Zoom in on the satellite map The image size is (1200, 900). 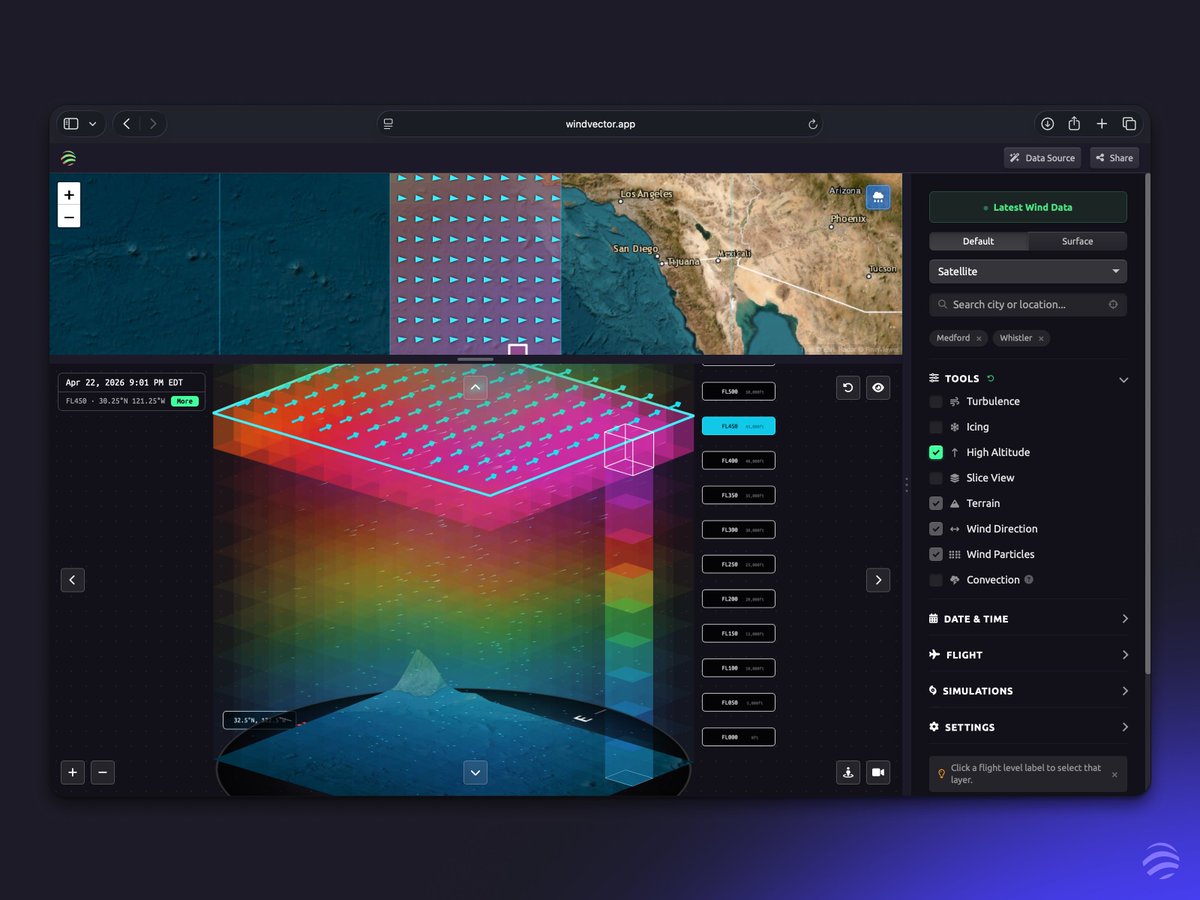pyautogui.click(x=69, y=195)
